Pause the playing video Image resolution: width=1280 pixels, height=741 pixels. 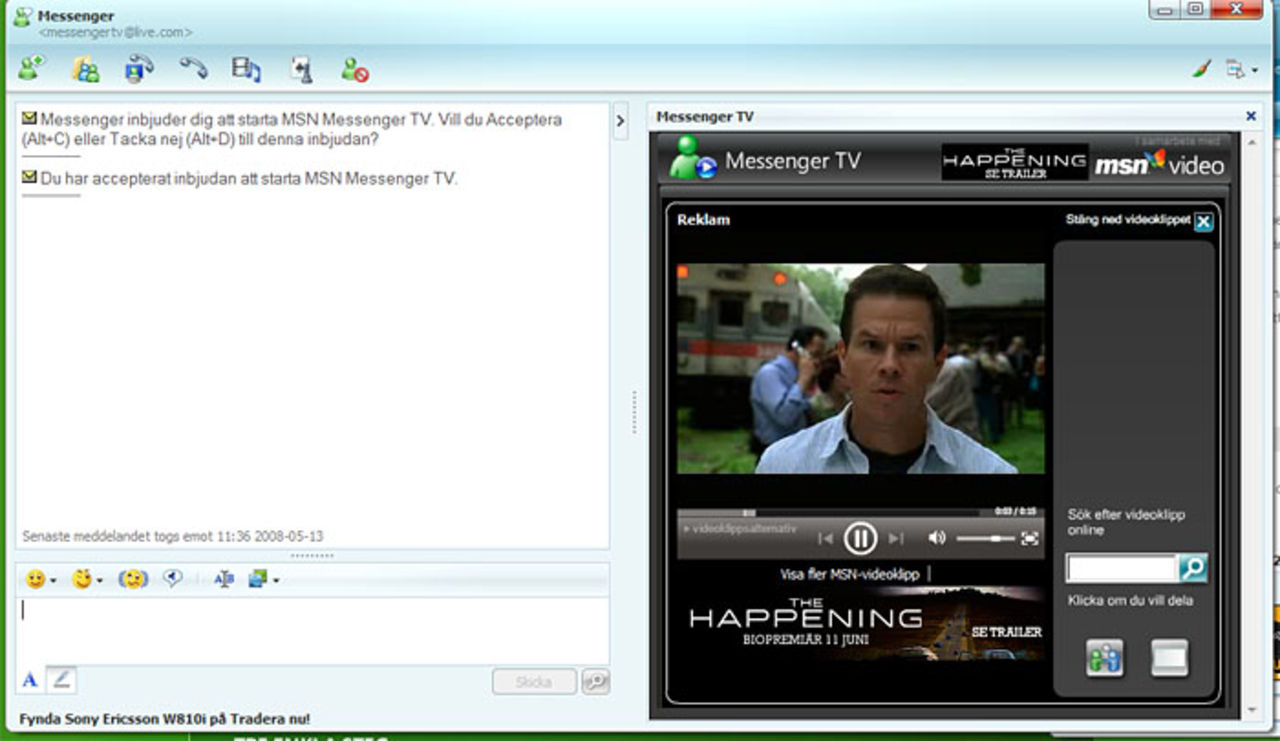860,538
